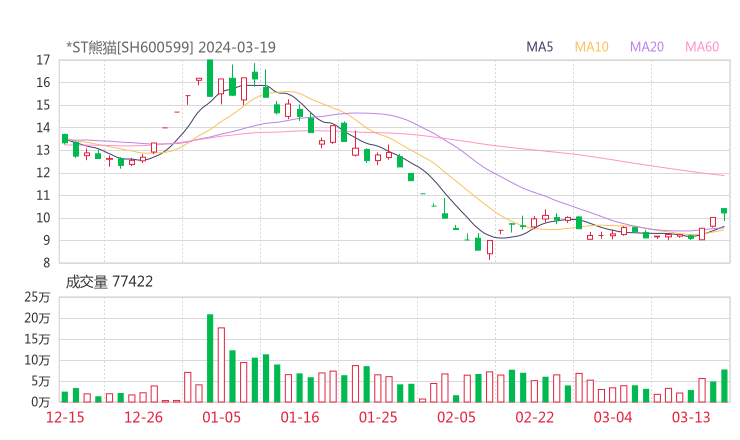Screen dimensions: 740x440
Task: Click the chart title *ST熊猫[SH600599] 2024-03-19
Action: [171, 47]
